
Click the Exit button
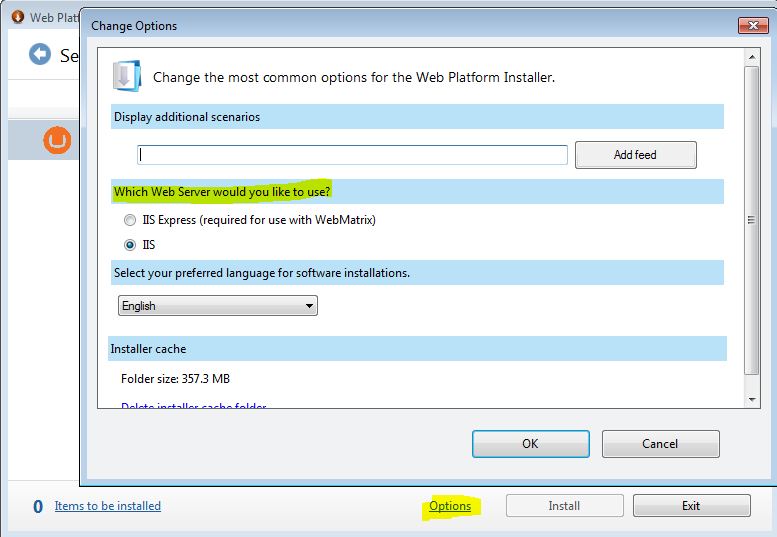click(x=691, y=506)
